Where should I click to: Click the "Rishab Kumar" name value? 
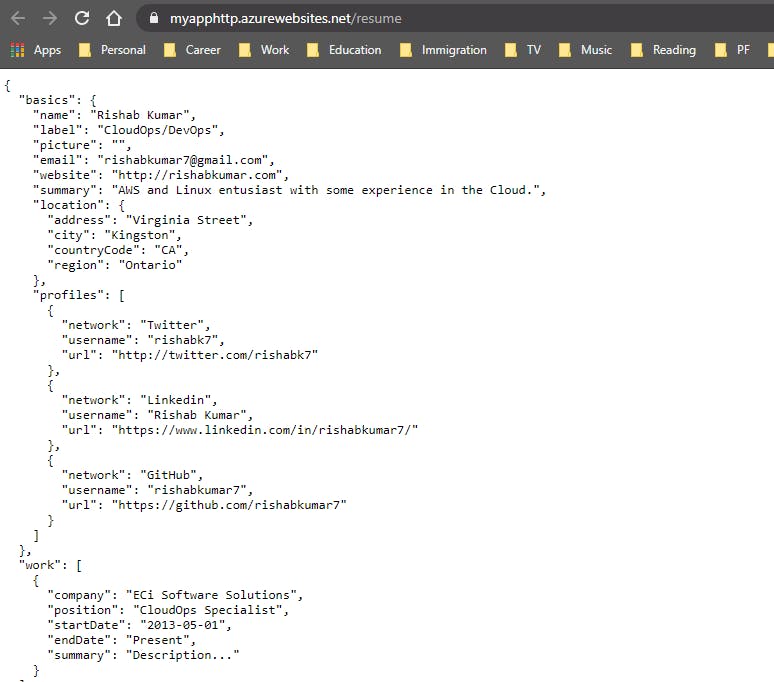(140, 115)
